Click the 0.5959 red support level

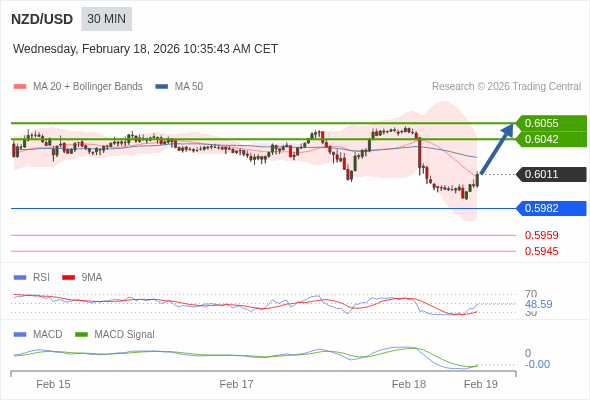(x=541, y=236)
